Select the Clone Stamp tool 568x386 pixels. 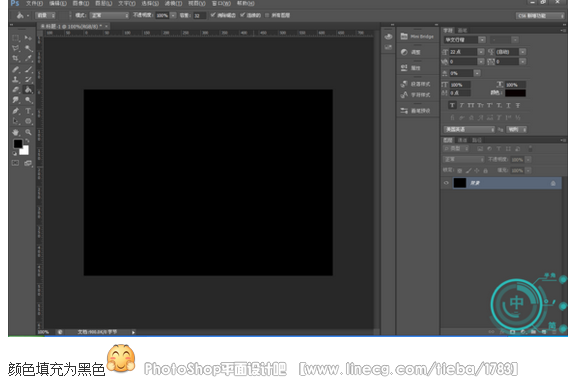click(x=16, y=79)
